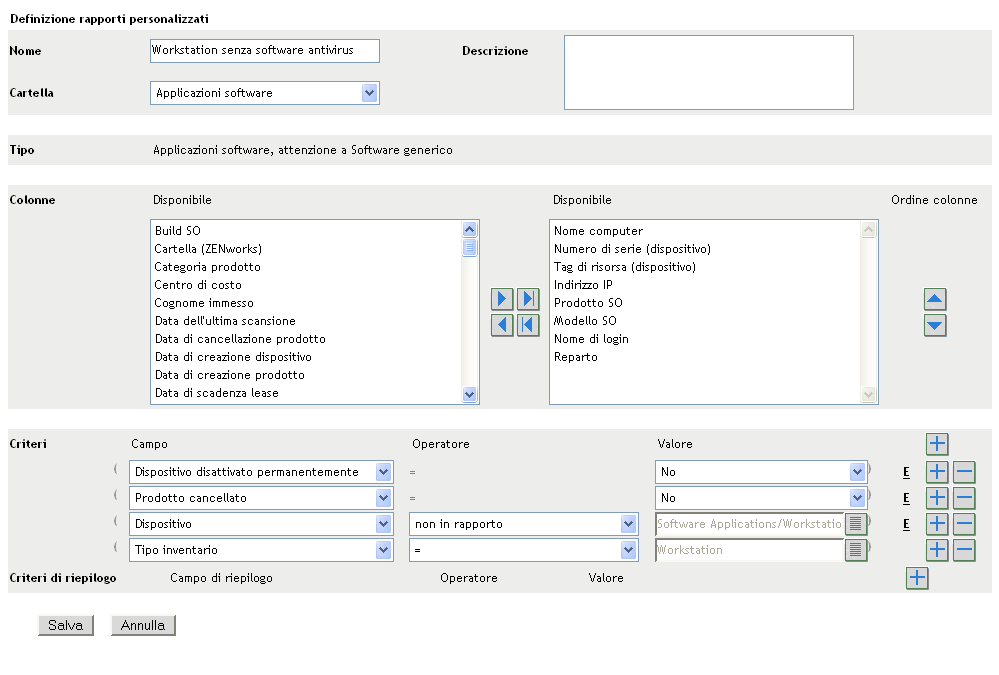Click Salva button
This screenshot has height=675, width=999.
click(x=66, y=625)
